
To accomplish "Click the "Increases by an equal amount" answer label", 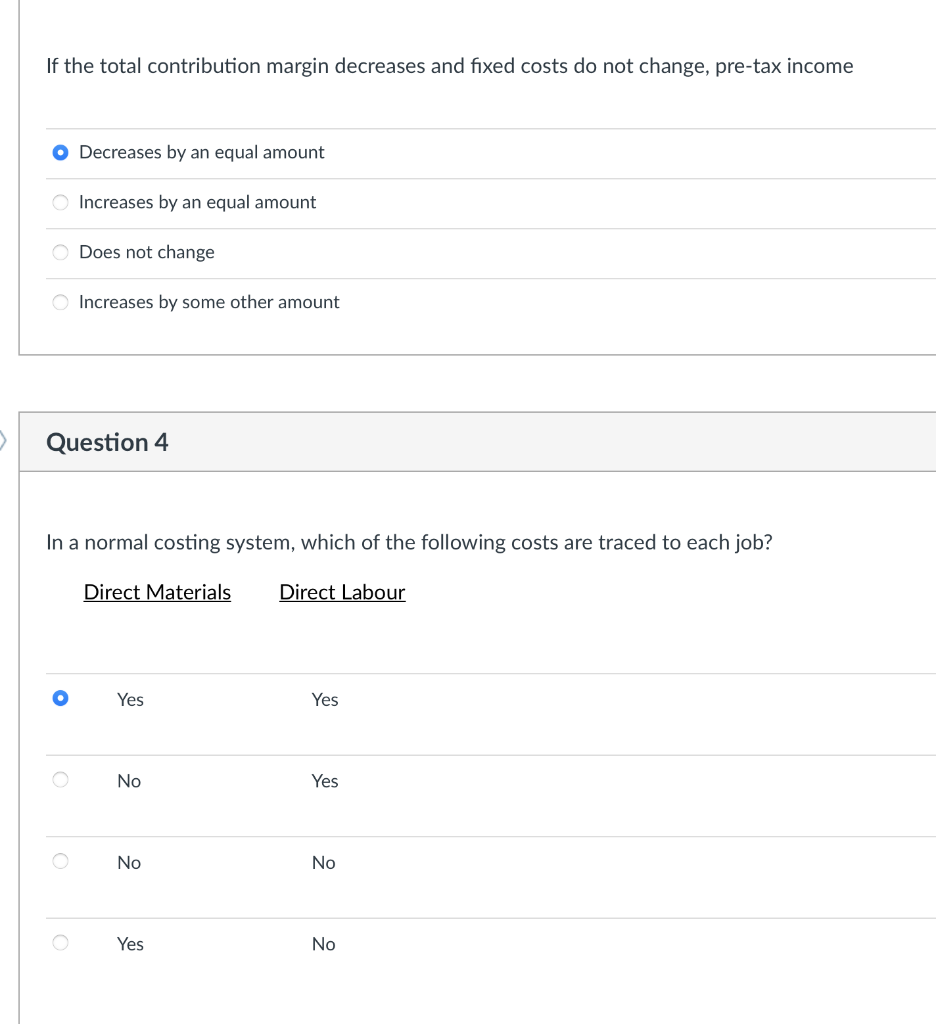I will coord(197,202).
